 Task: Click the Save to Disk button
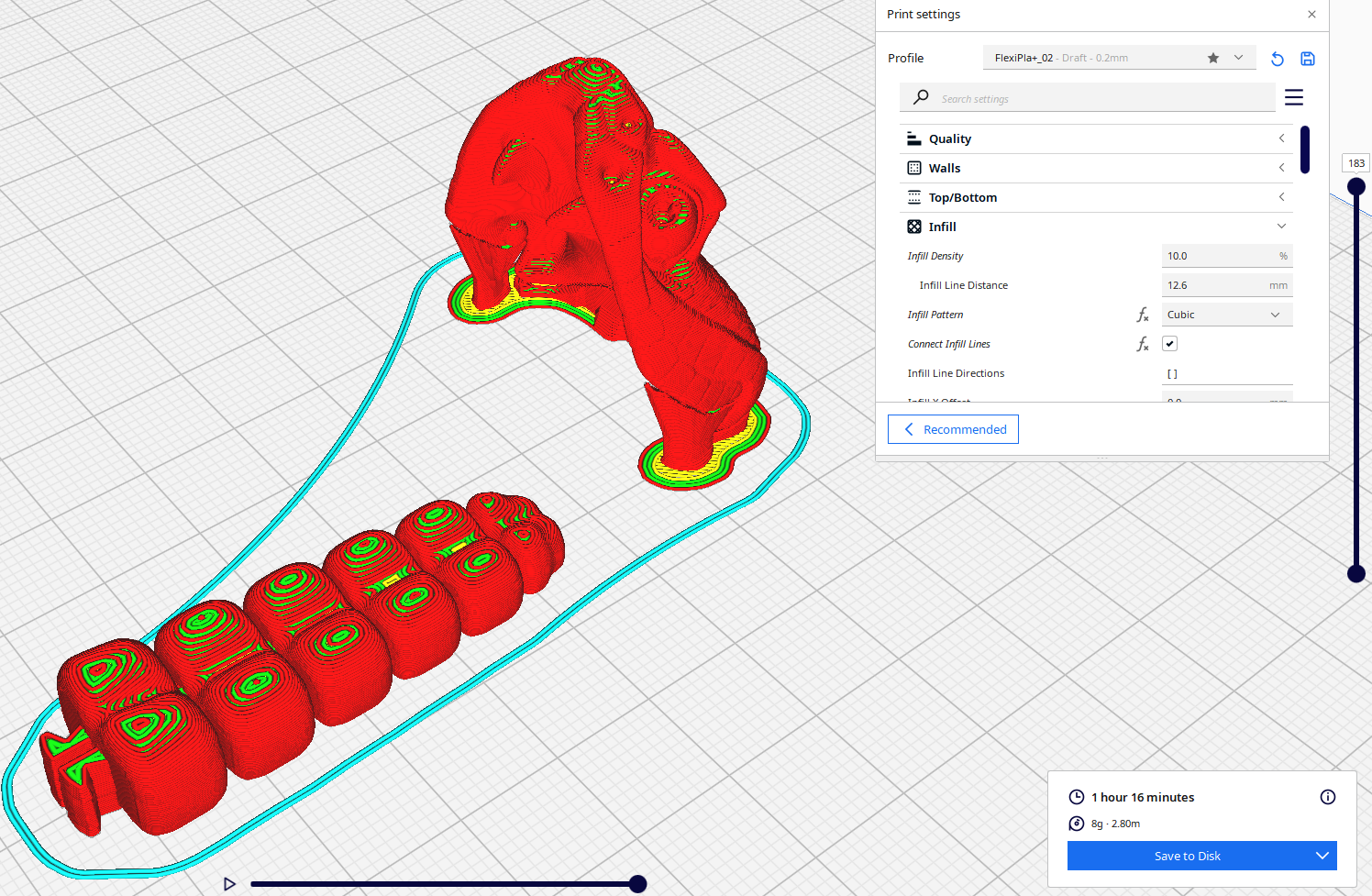1188,856
